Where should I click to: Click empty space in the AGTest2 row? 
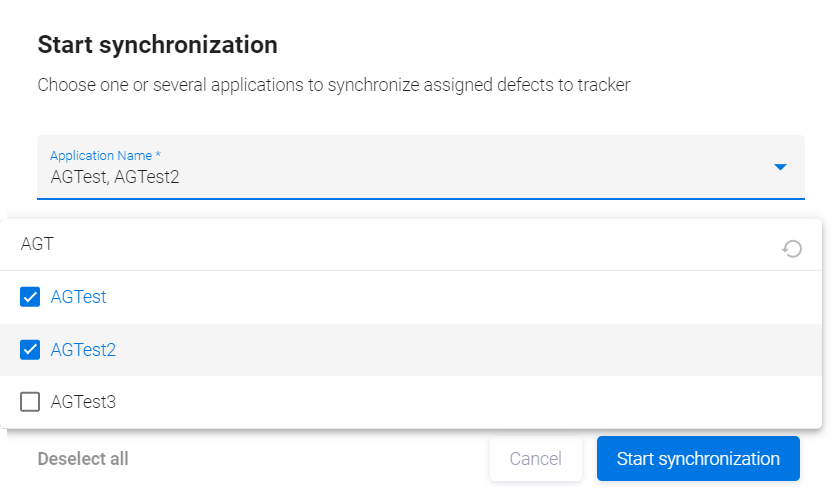pos(450,350)
